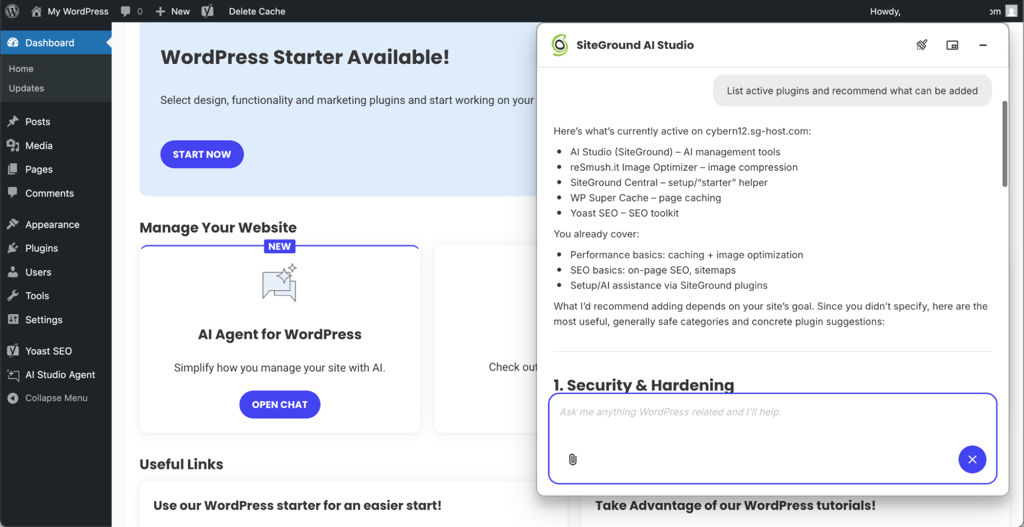Click the Users icon in the sidebar
This screenshot has height=527, width=1024.
[x=12, y=272]
